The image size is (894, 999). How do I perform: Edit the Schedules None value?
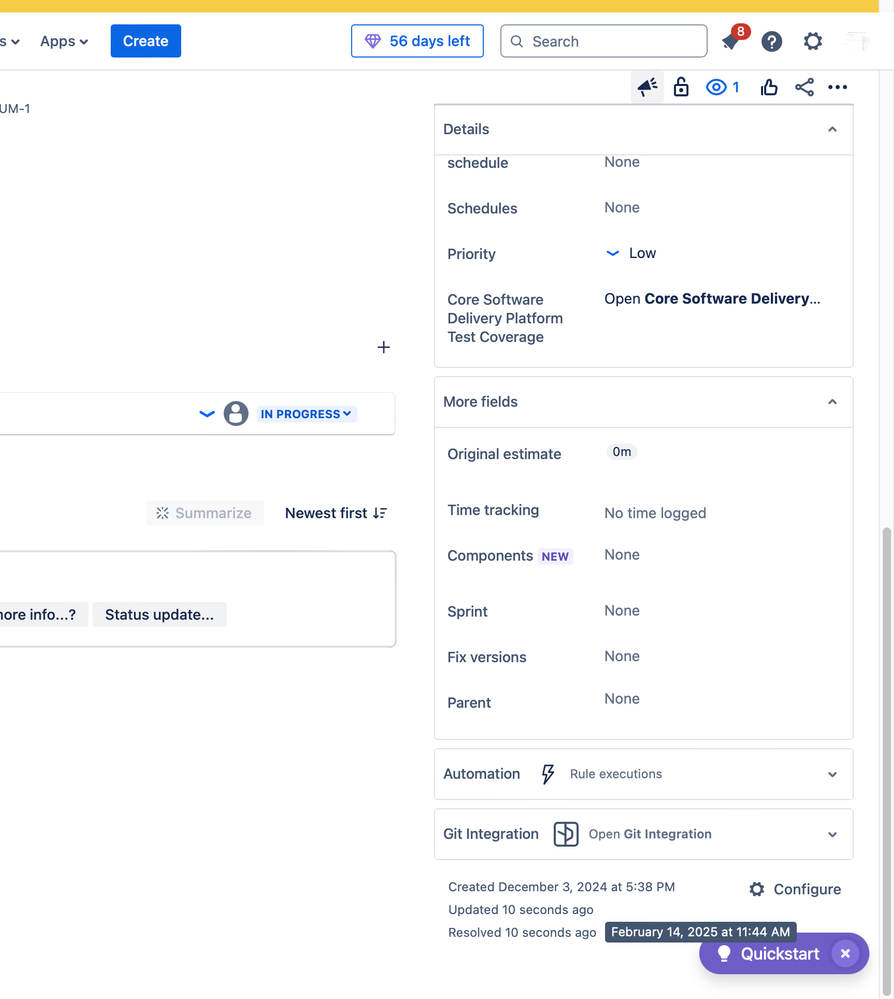tap(622, 208)
